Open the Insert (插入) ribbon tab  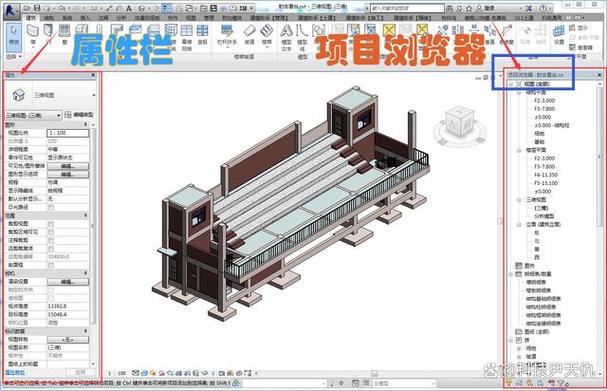point(85,17)
